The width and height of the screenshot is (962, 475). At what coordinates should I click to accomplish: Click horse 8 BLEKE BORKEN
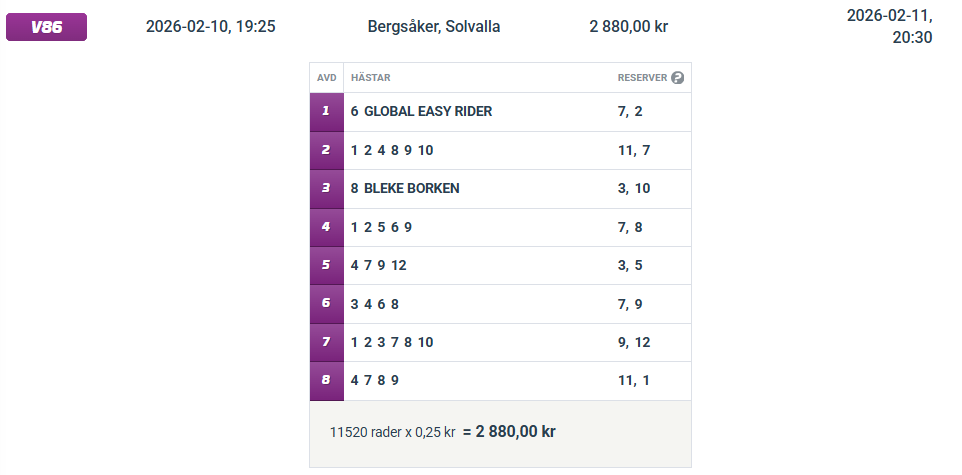[405, 188]
